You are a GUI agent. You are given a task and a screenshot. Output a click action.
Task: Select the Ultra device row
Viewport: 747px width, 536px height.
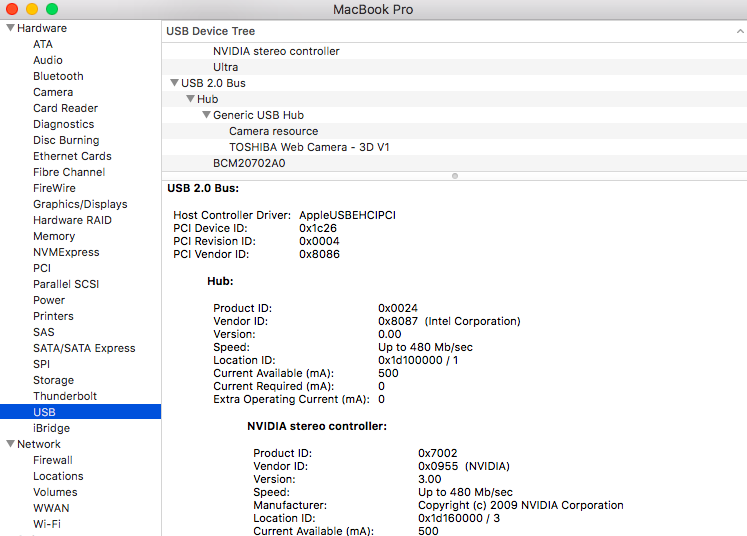pos(454,67)
